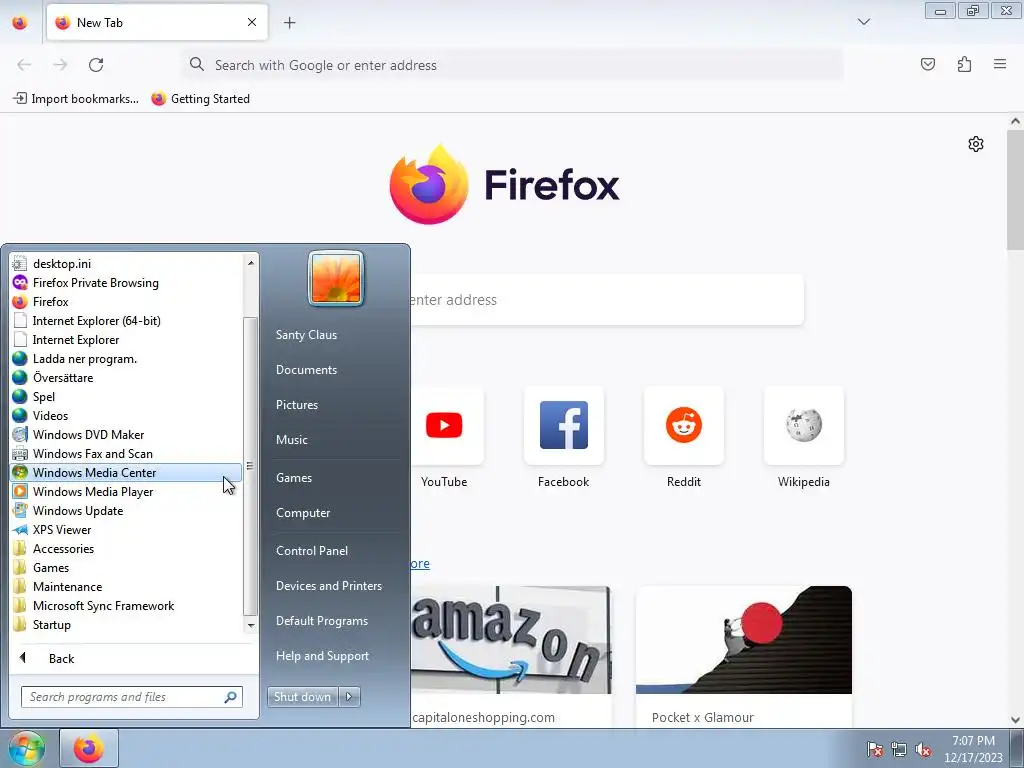Open Firefox application hamburger menu

coord(1000,64)
